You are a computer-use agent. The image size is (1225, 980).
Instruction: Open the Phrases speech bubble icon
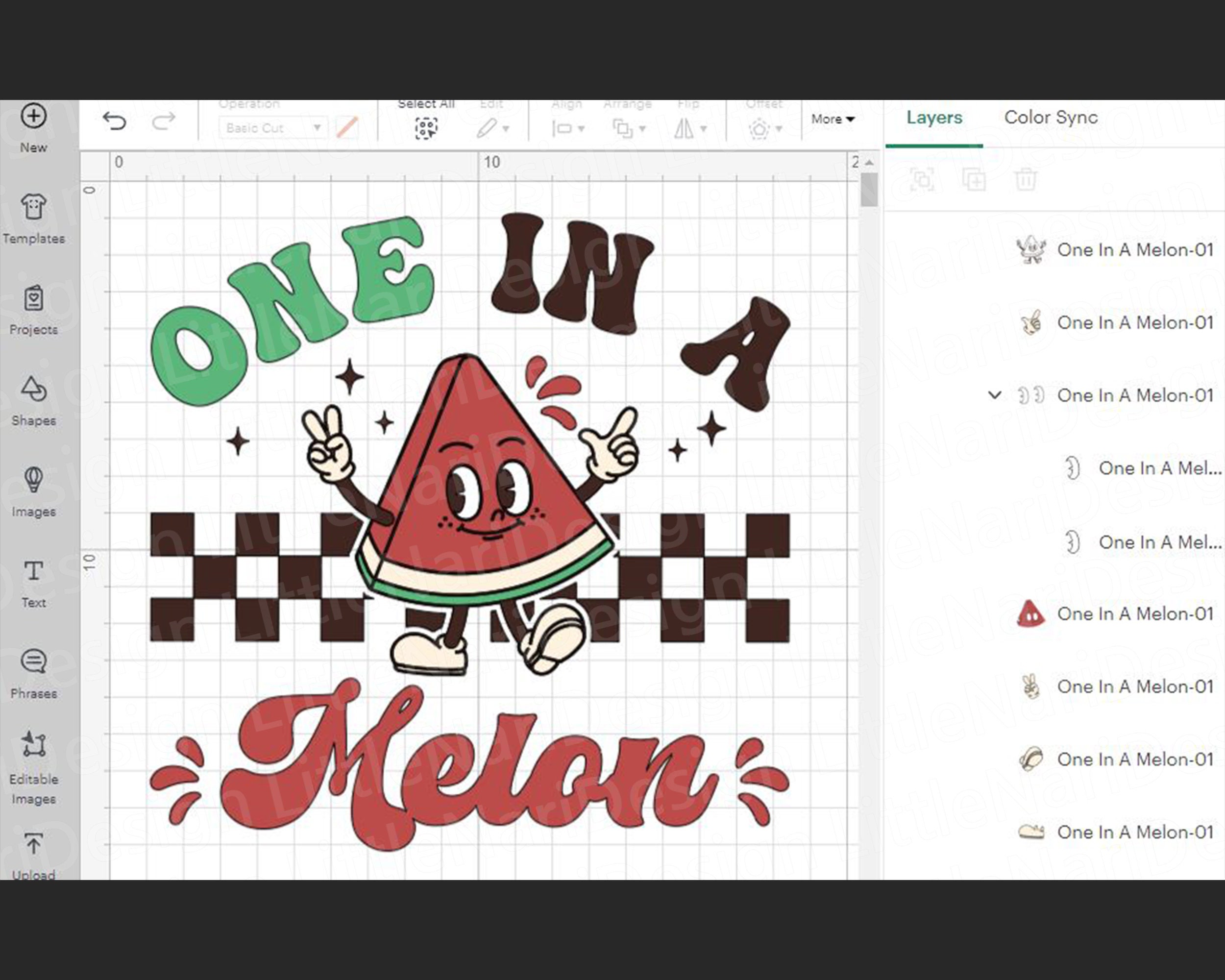33,662
